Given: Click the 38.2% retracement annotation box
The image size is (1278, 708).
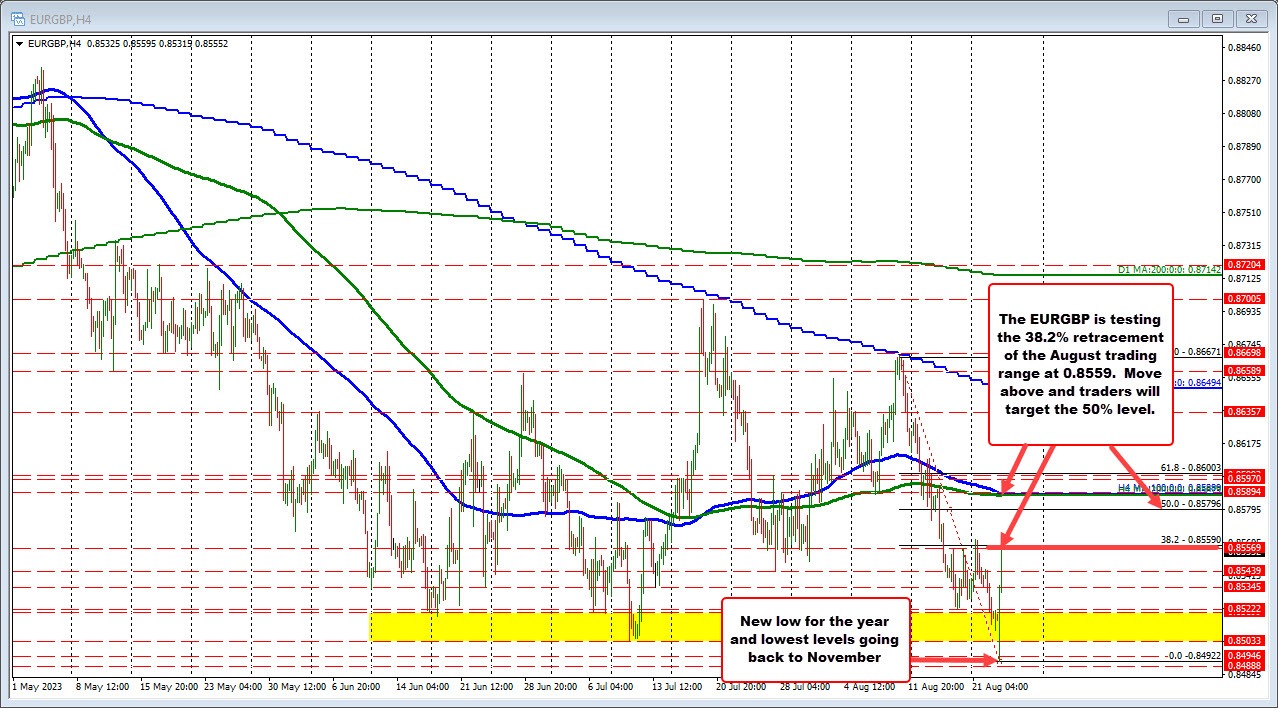Looking at the screenshot, I should 1081,364.
